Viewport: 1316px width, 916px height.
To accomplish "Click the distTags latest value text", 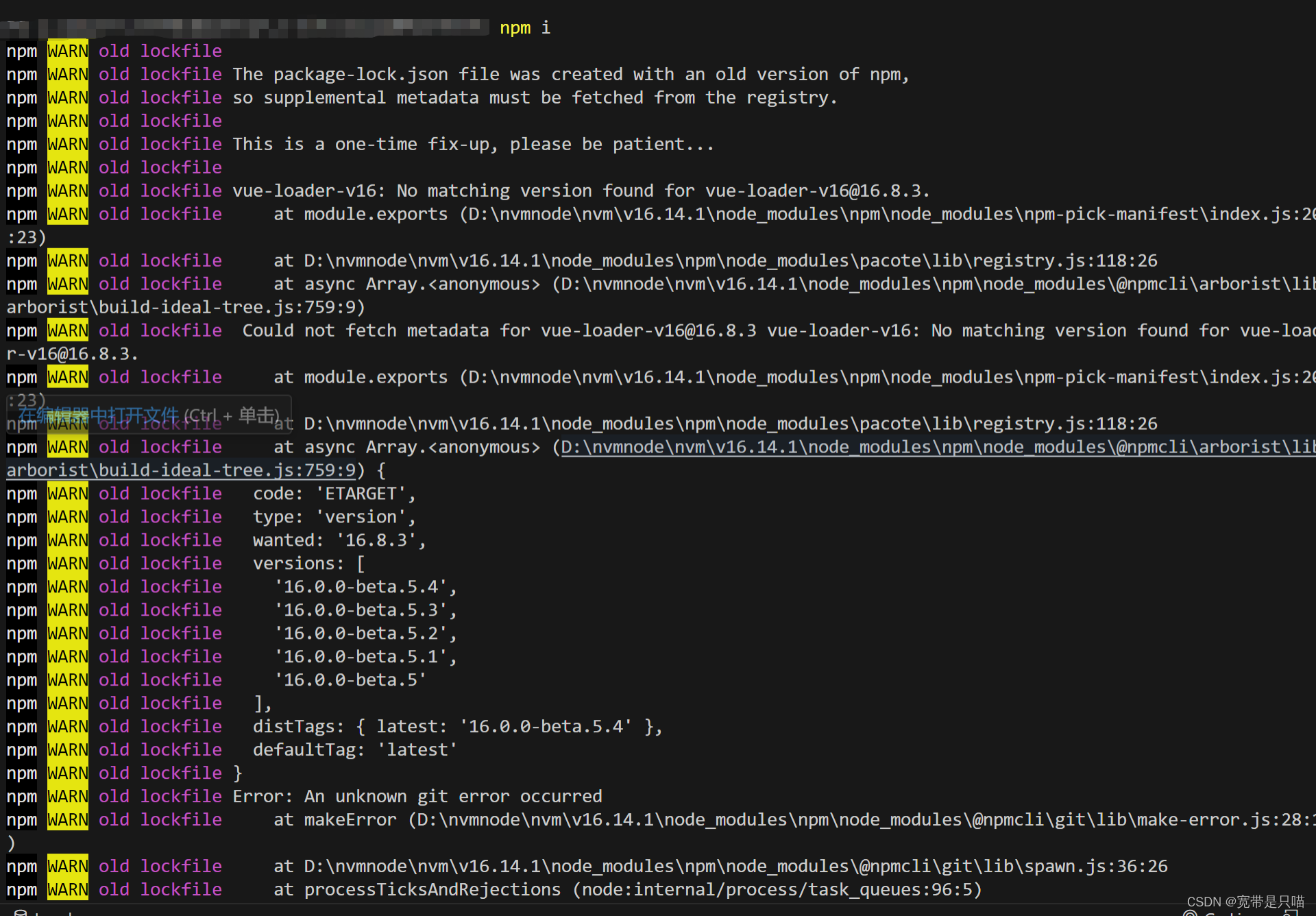I will pyautogui.click(x=546, y=726).
